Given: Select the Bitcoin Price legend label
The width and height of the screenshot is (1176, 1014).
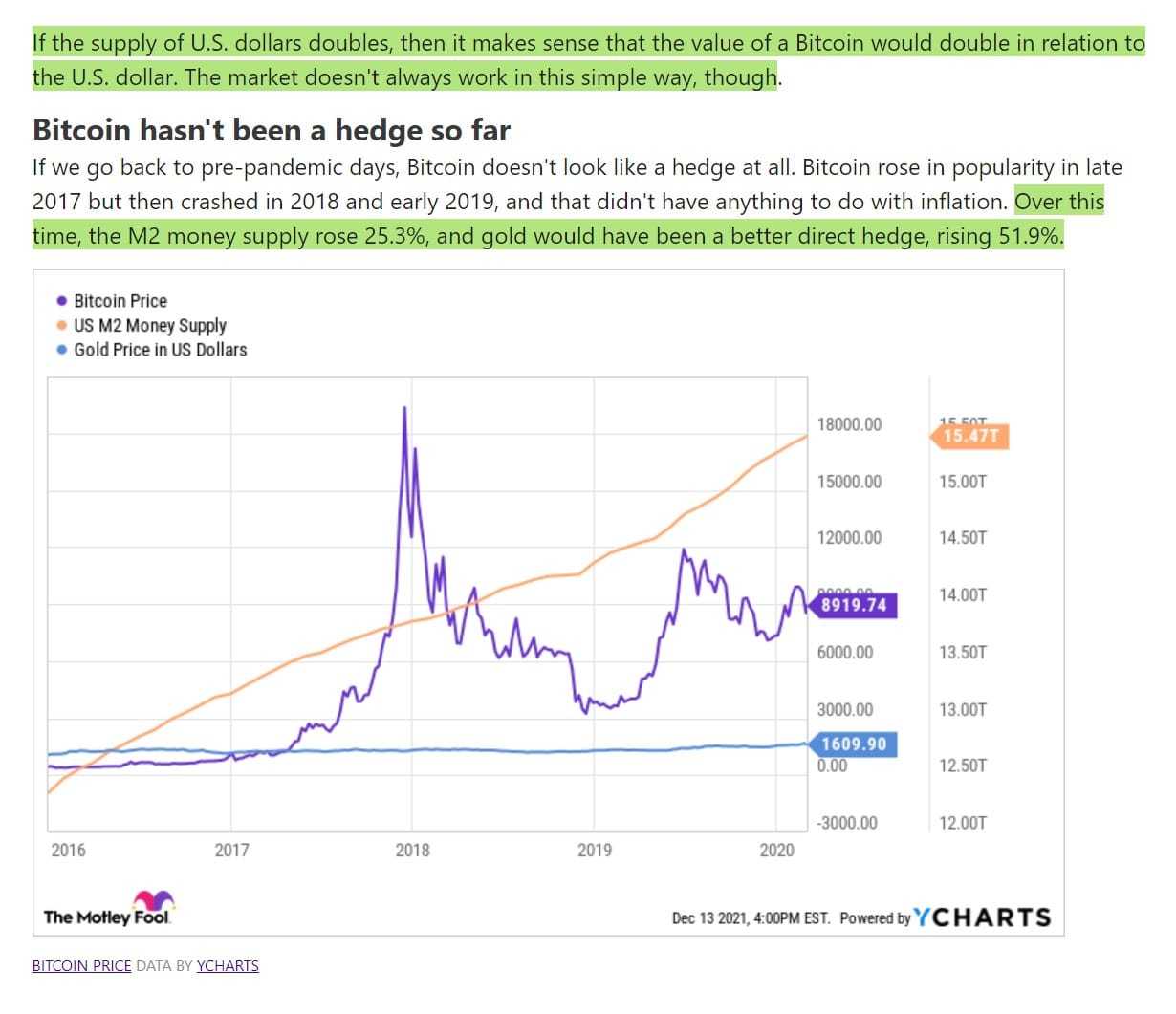Looking at the screenshot, I should coord(120,301).
